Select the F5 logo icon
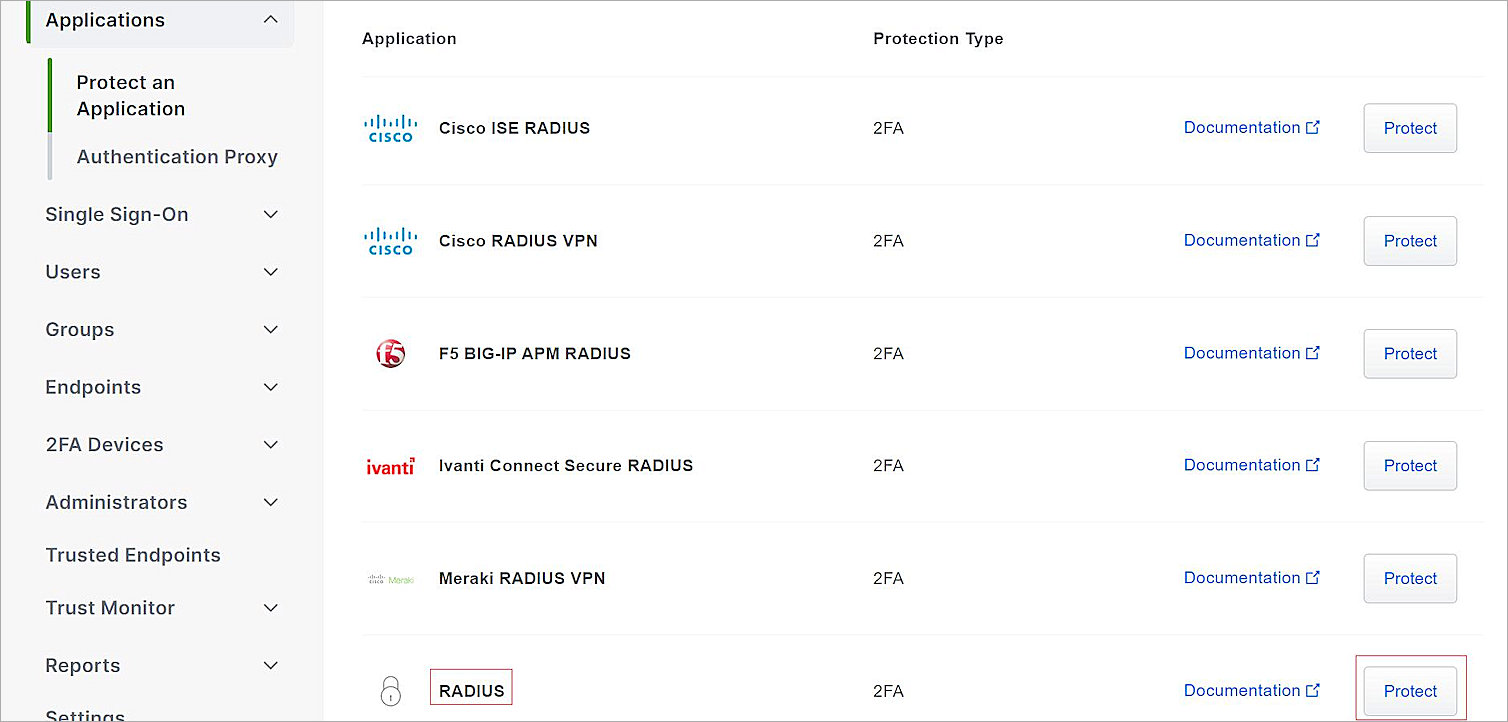Image resolution: width=1508 pixels, height=722 pixels. point(391,353)
